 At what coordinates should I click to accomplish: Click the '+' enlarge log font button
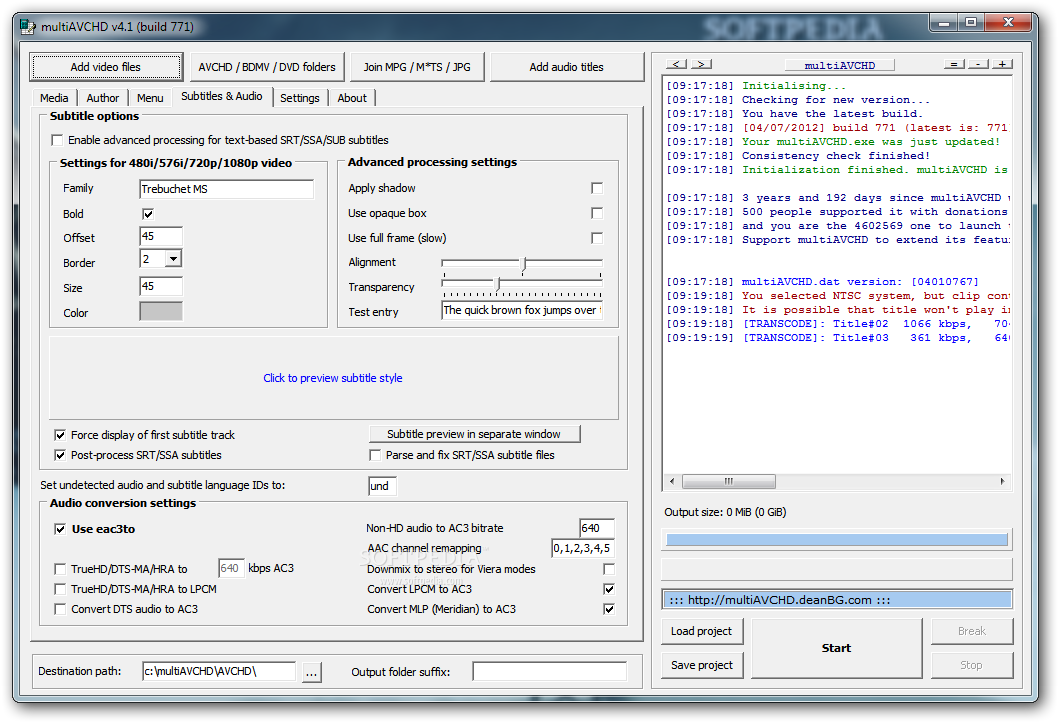point(1003,64)
